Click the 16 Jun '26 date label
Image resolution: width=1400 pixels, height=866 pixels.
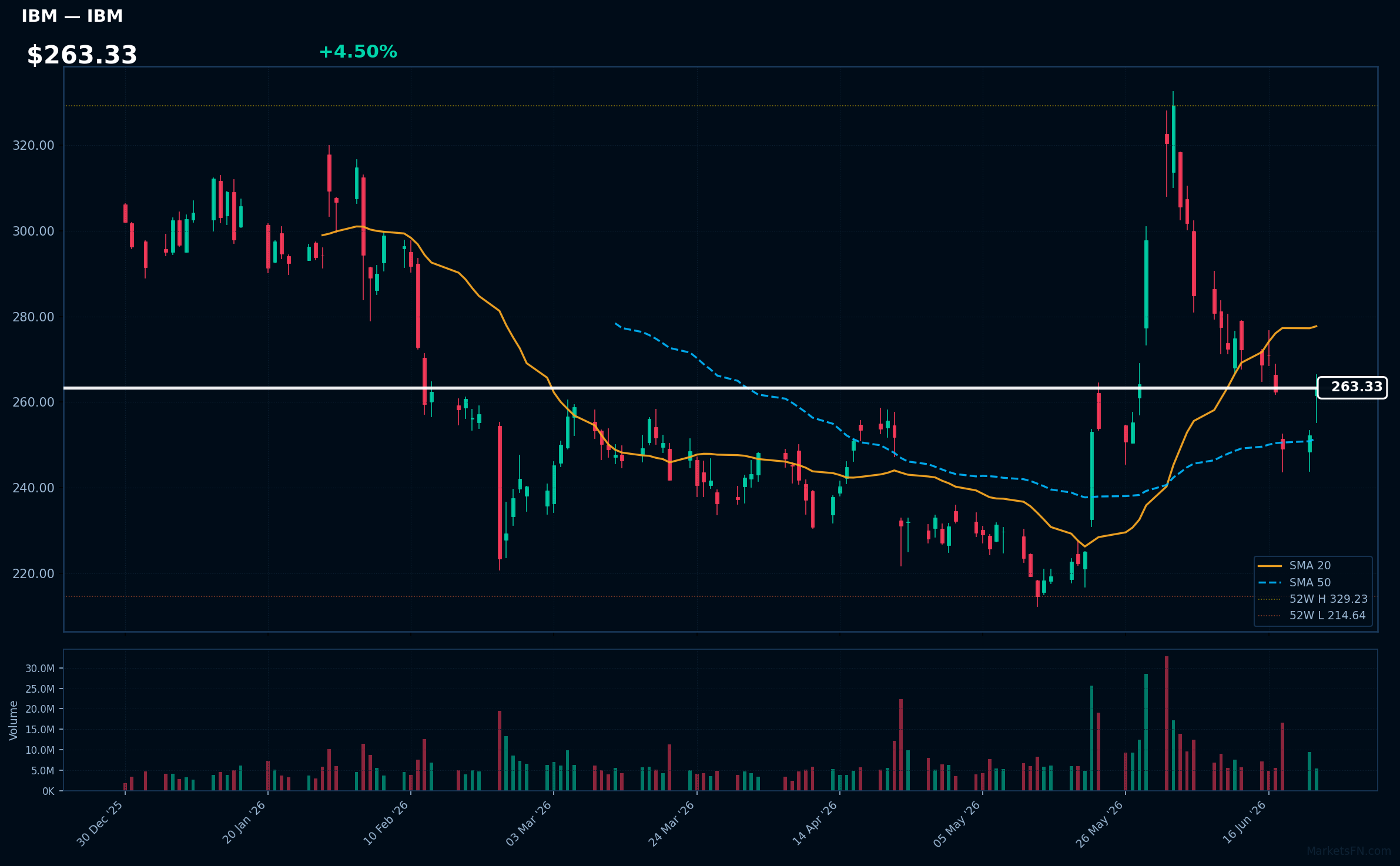click(1244, 824)
